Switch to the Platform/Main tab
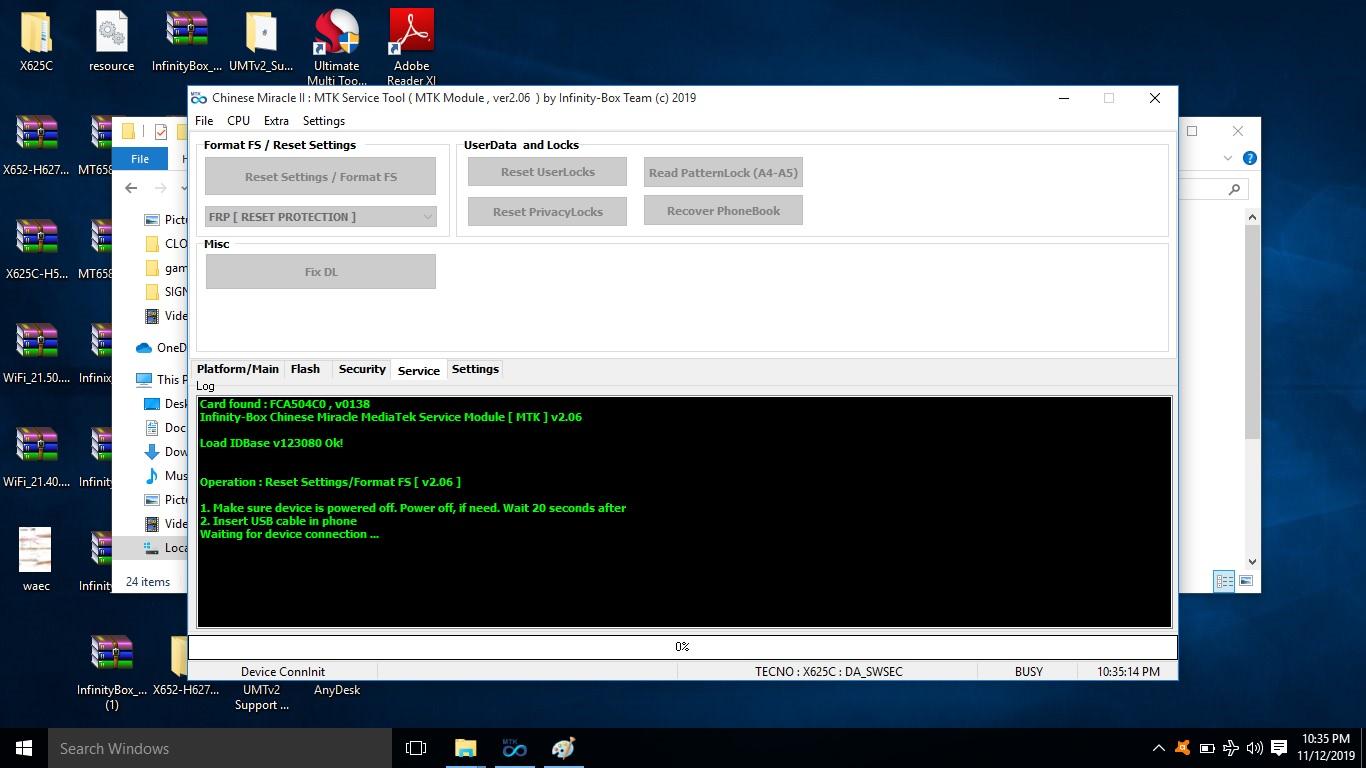 tap(238, 369)
